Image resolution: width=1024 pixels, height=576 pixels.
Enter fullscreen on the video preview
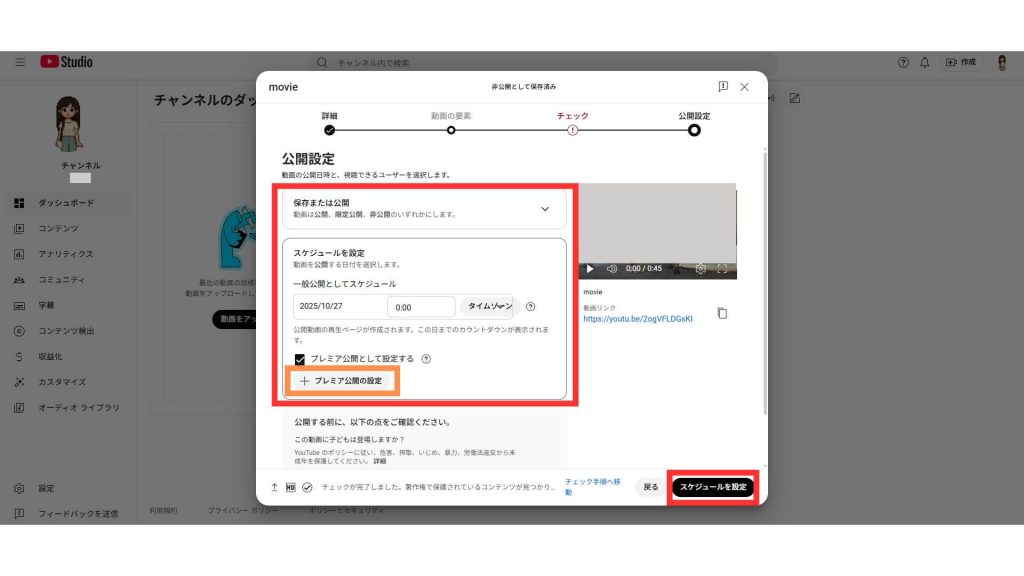click(722, 269)
